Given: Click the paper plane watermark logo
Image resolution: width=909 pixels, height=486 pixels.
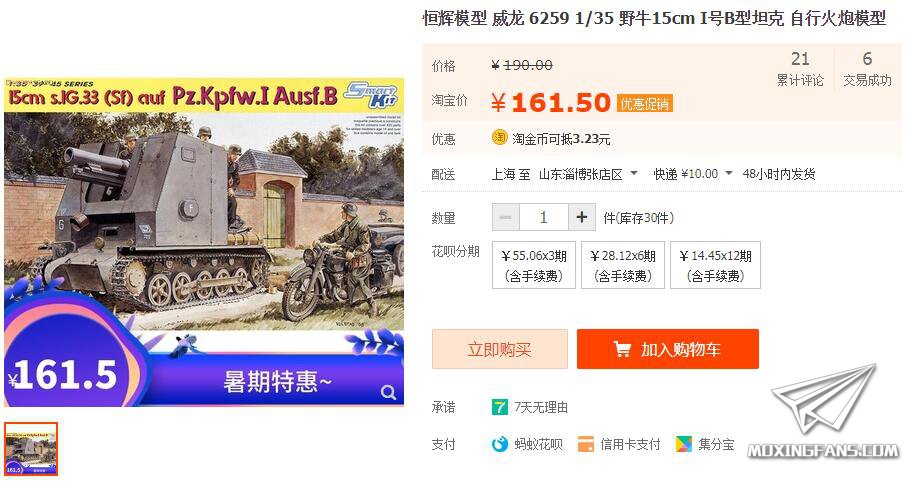Looking at the screenshot, I should (x=825, y=401).
